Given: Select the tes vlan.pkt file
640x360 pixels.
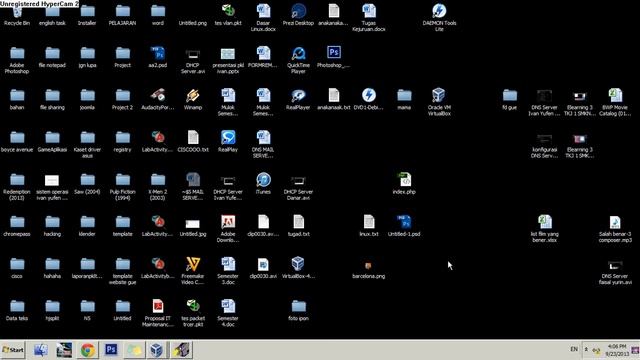Looking at the screenshot, I should pos(228,16).
